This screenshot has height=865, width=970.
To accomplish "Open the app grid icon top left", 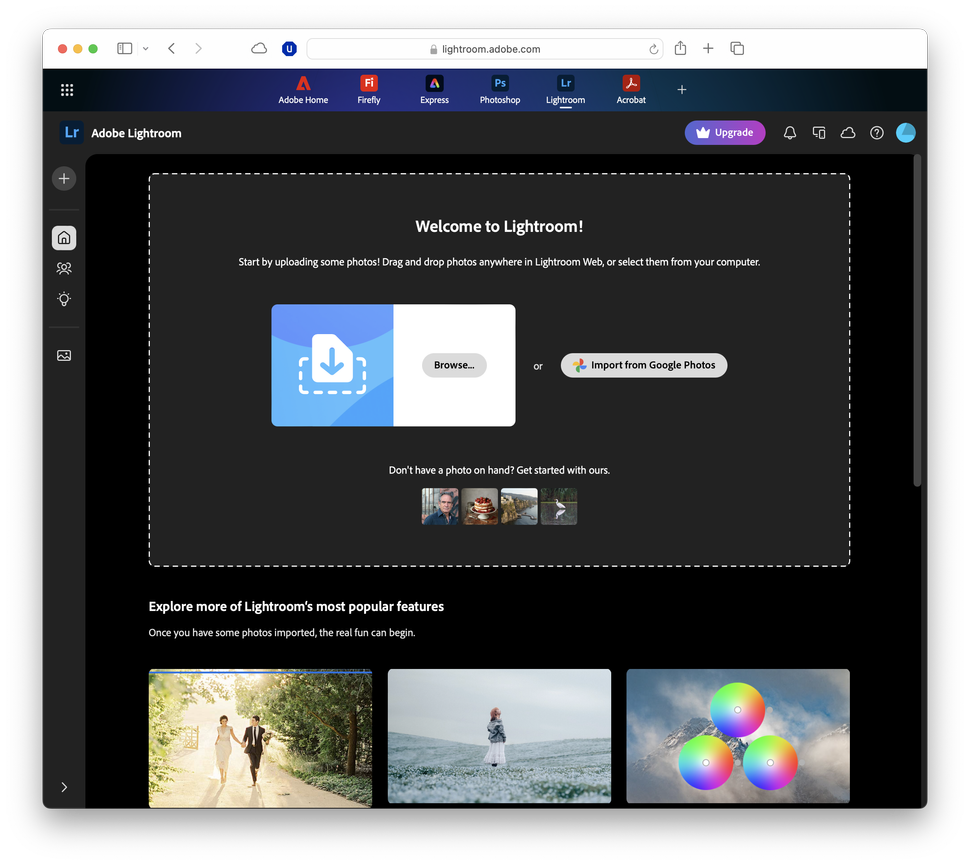I will click(x=66, y=89).
